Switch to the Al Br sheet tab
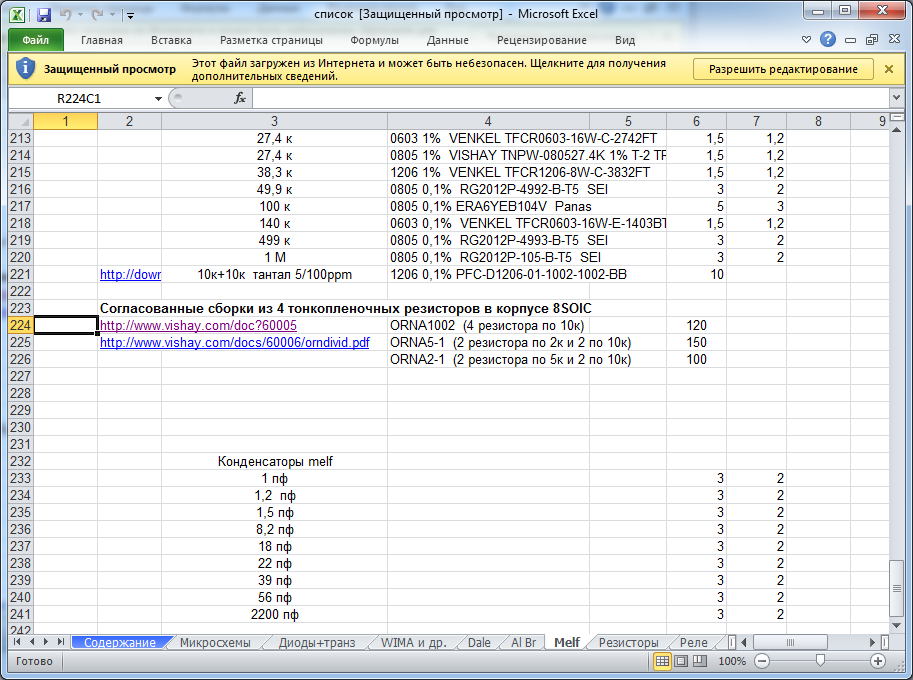This screenshot has height=680, width=913. click(x=523, y=642)
